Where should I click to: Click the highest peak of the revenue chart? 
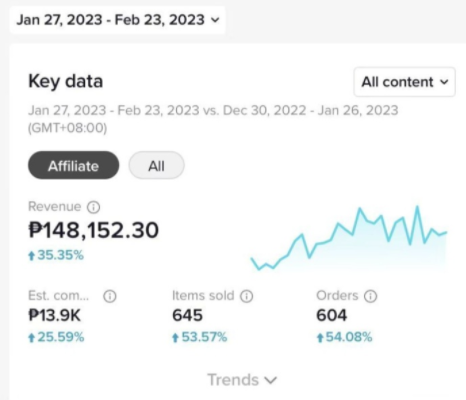click(x=417, y=207)
